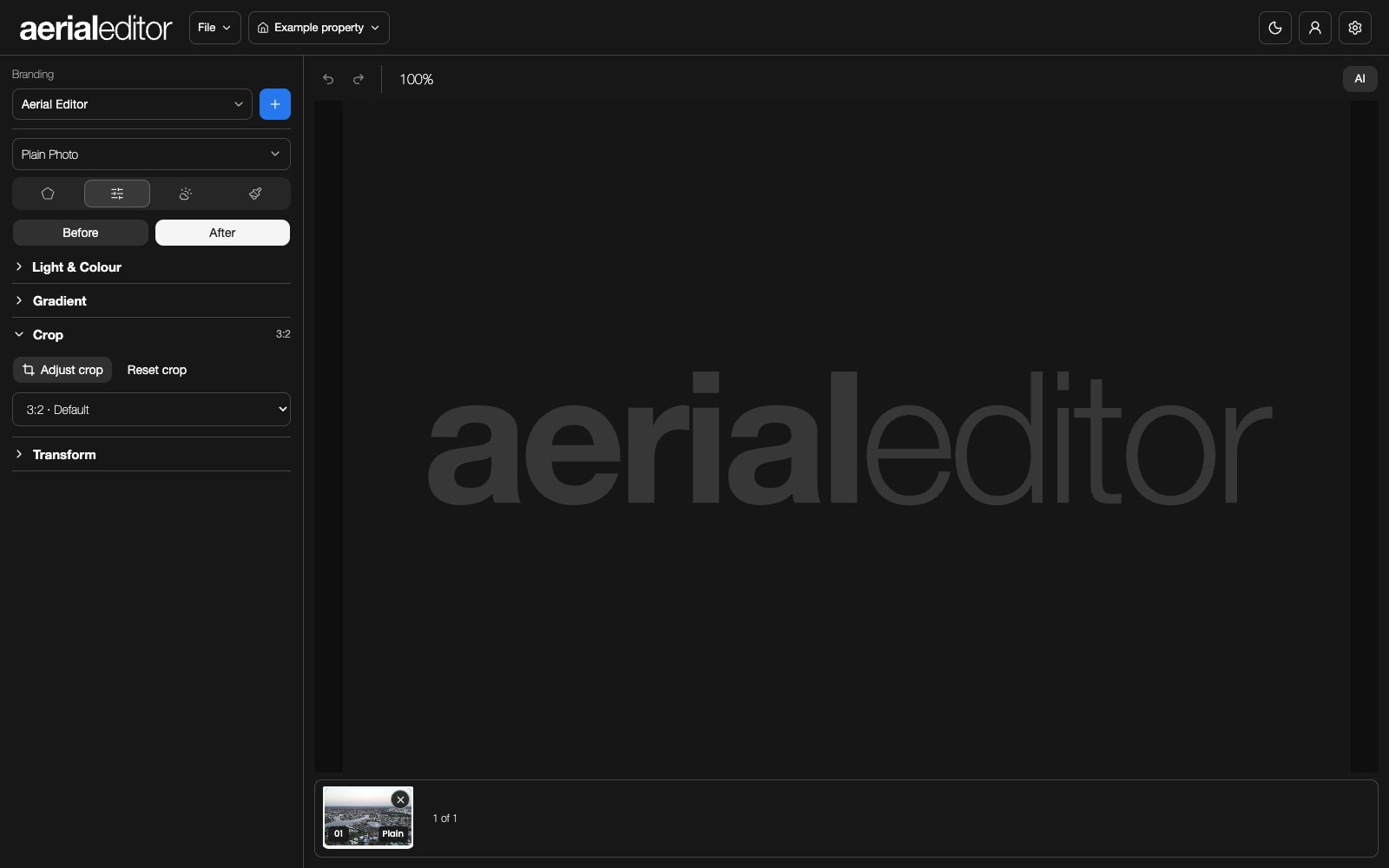Open the user account icon
The height and width of the screenshot is (868, 1389).
[x=1315, y=28]
